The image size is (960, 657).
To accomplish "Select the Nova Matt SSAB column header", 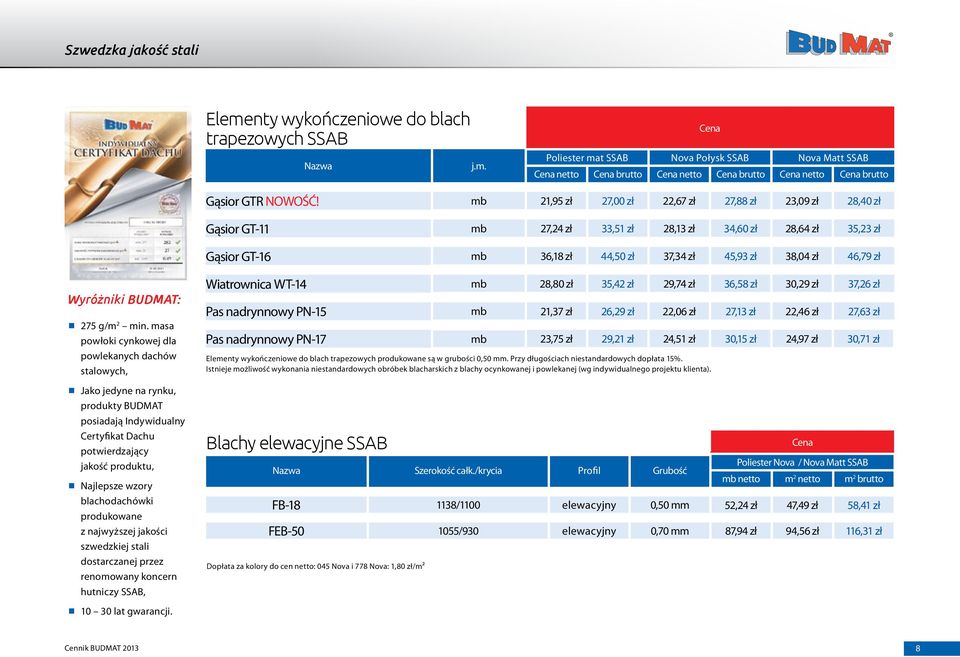I will tap(833, 157).
